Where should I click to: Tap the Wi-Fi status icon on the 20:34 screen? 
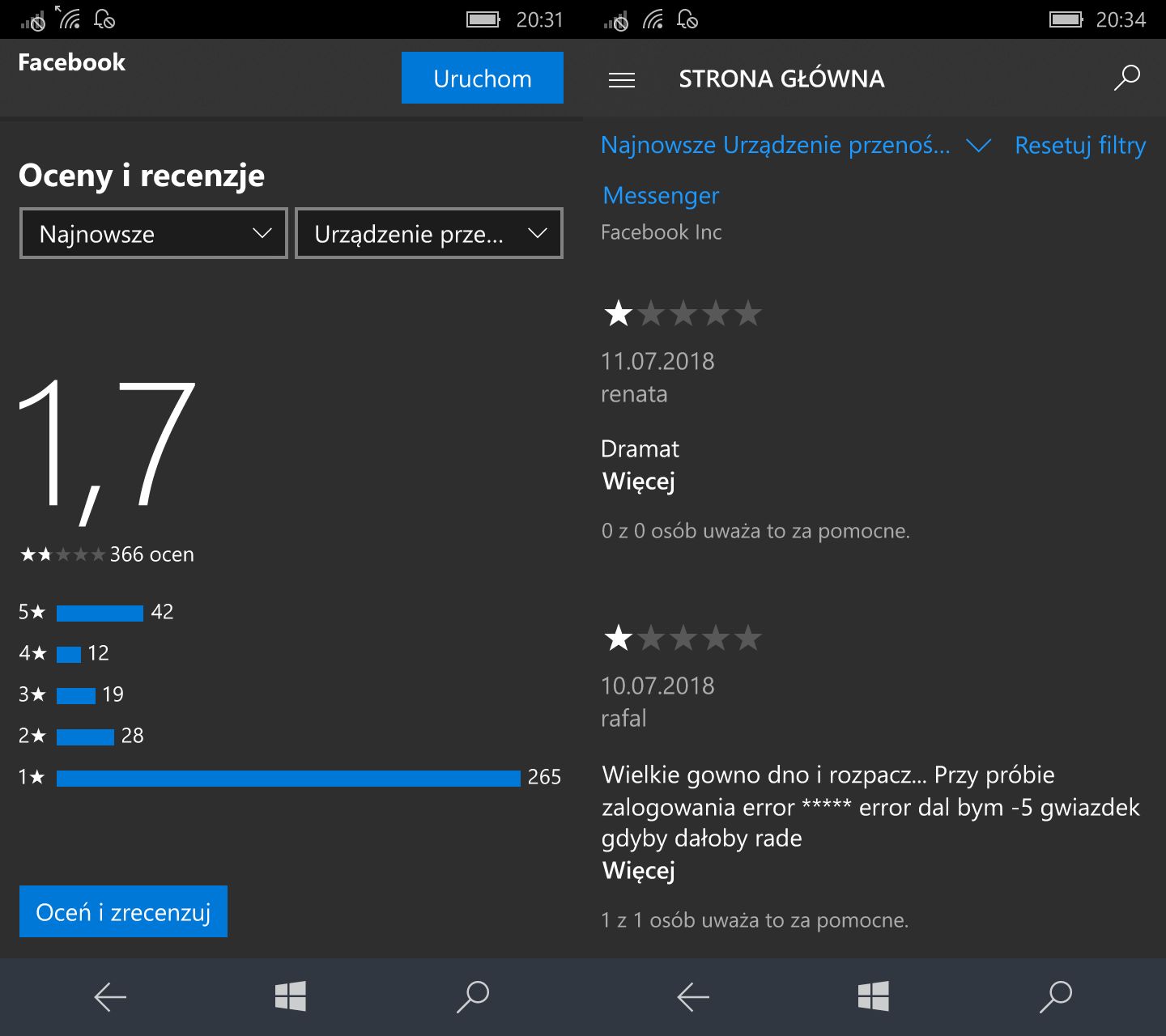click(x=653, y=19)
